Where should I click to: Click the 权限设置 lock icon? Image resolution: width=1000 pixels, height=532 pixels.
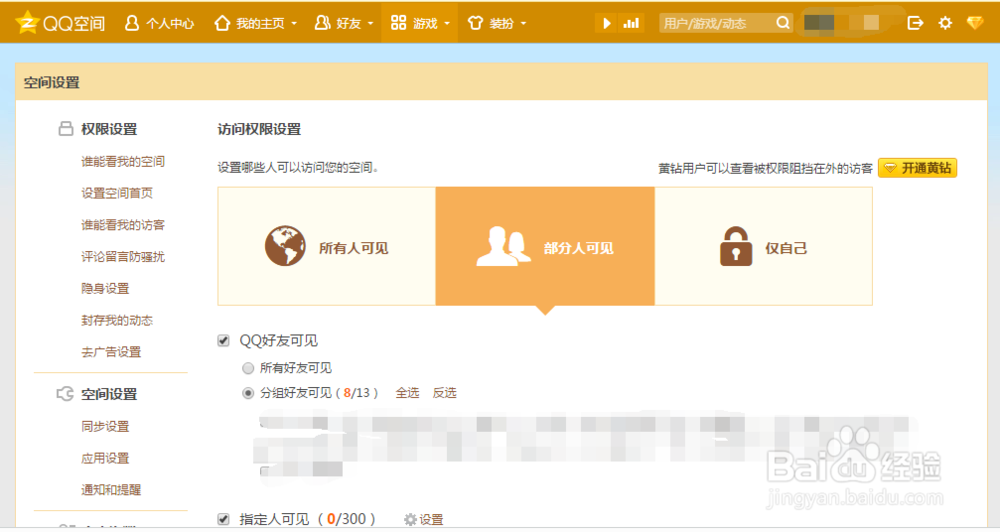click(66, 129)
